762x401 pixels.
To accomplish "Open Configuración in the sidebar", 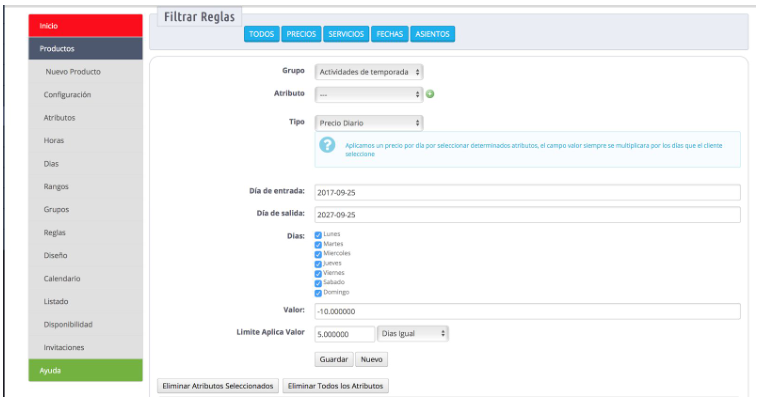I will [86, 94].
